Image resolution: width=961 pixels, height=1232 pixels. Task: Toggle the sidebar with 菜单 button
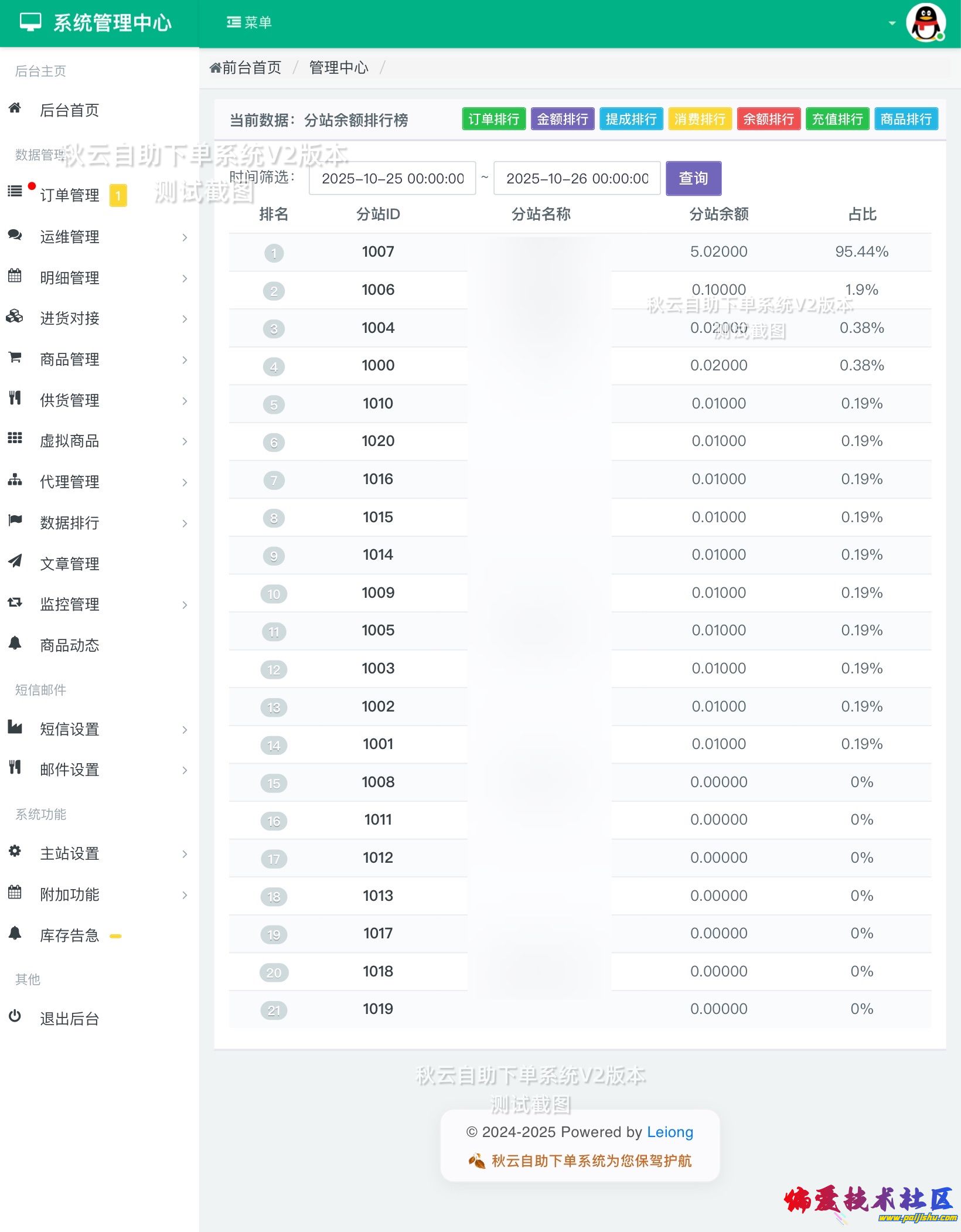pyautogui.click(x=249, y=22)
